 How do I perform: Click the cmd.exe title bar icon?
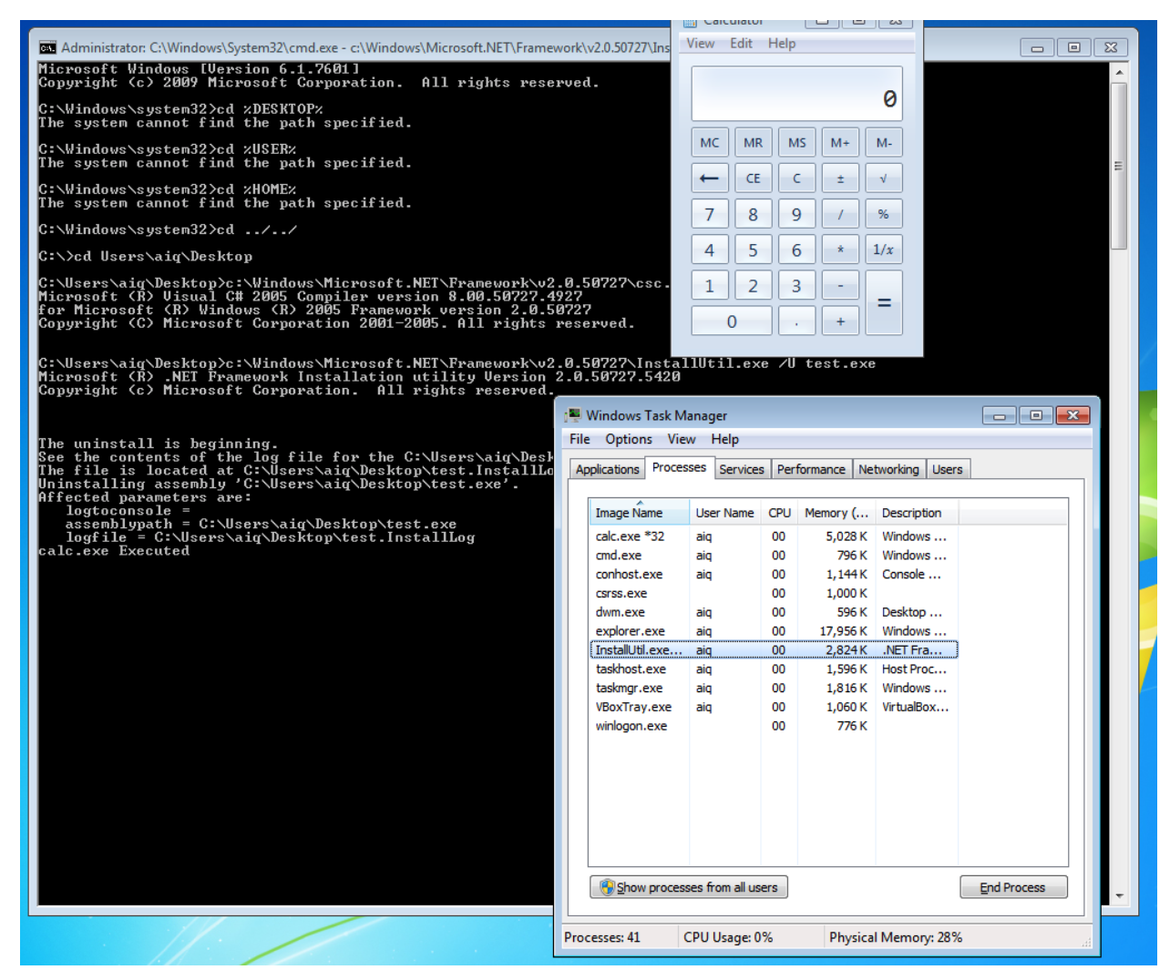[47, 47]
